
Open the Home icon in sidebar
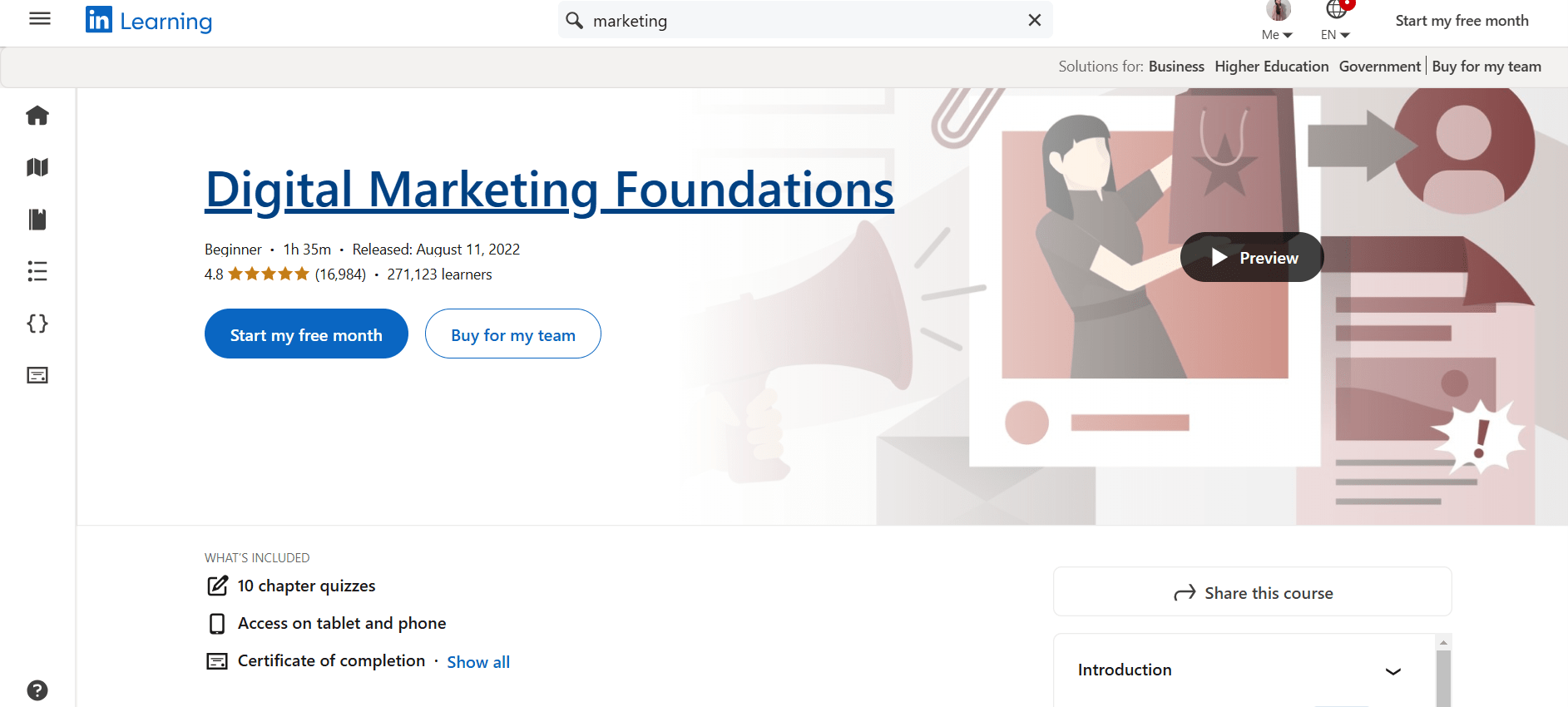point(37,116)
